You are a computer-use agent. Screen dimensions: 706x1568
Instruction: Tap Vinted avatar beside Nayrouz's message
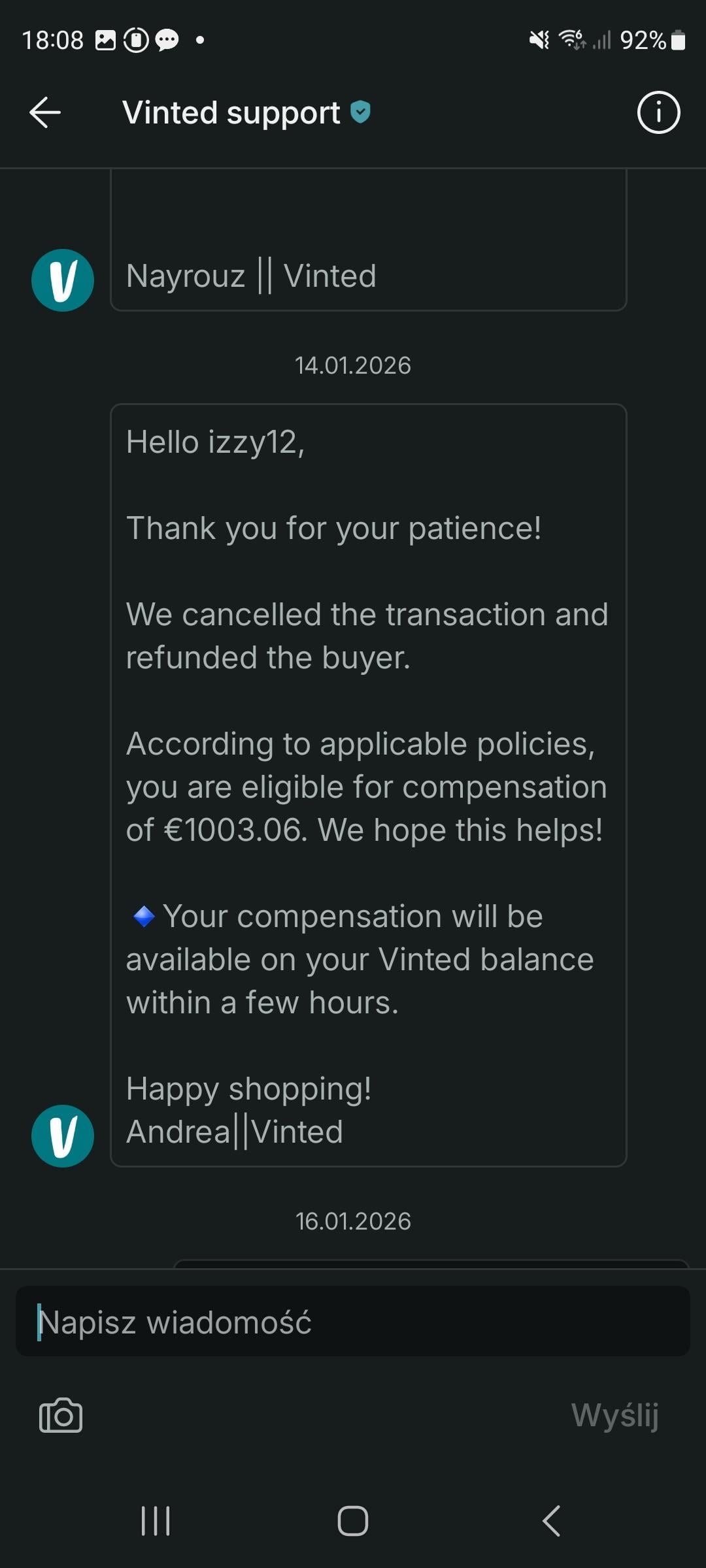tap(63, 280)
